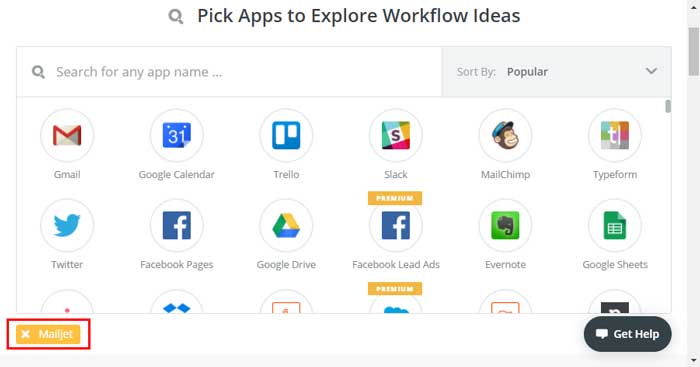Choose the Typeform app icon
This screenshot has height=367, width=700.
coord(615,135)
